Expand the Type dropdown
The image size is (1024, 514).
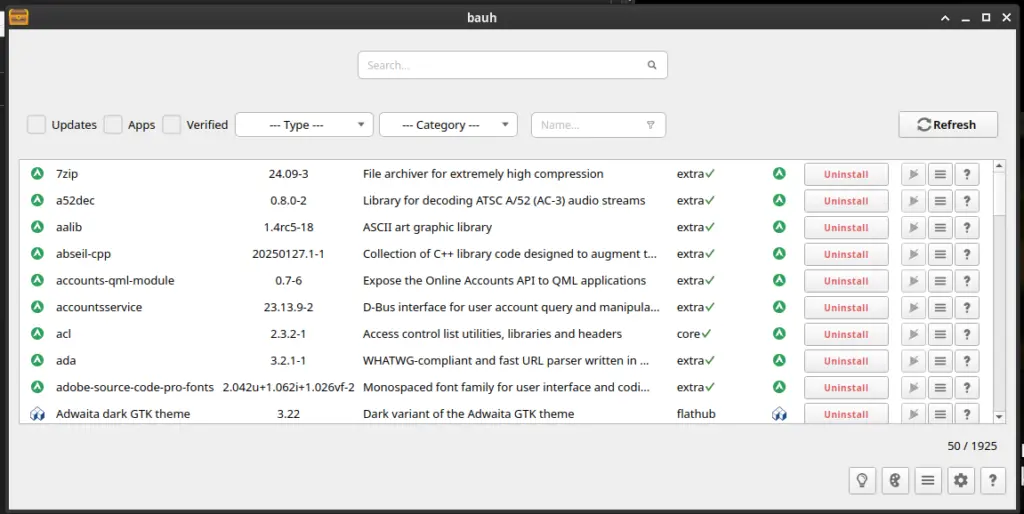[x=304, y=125]
